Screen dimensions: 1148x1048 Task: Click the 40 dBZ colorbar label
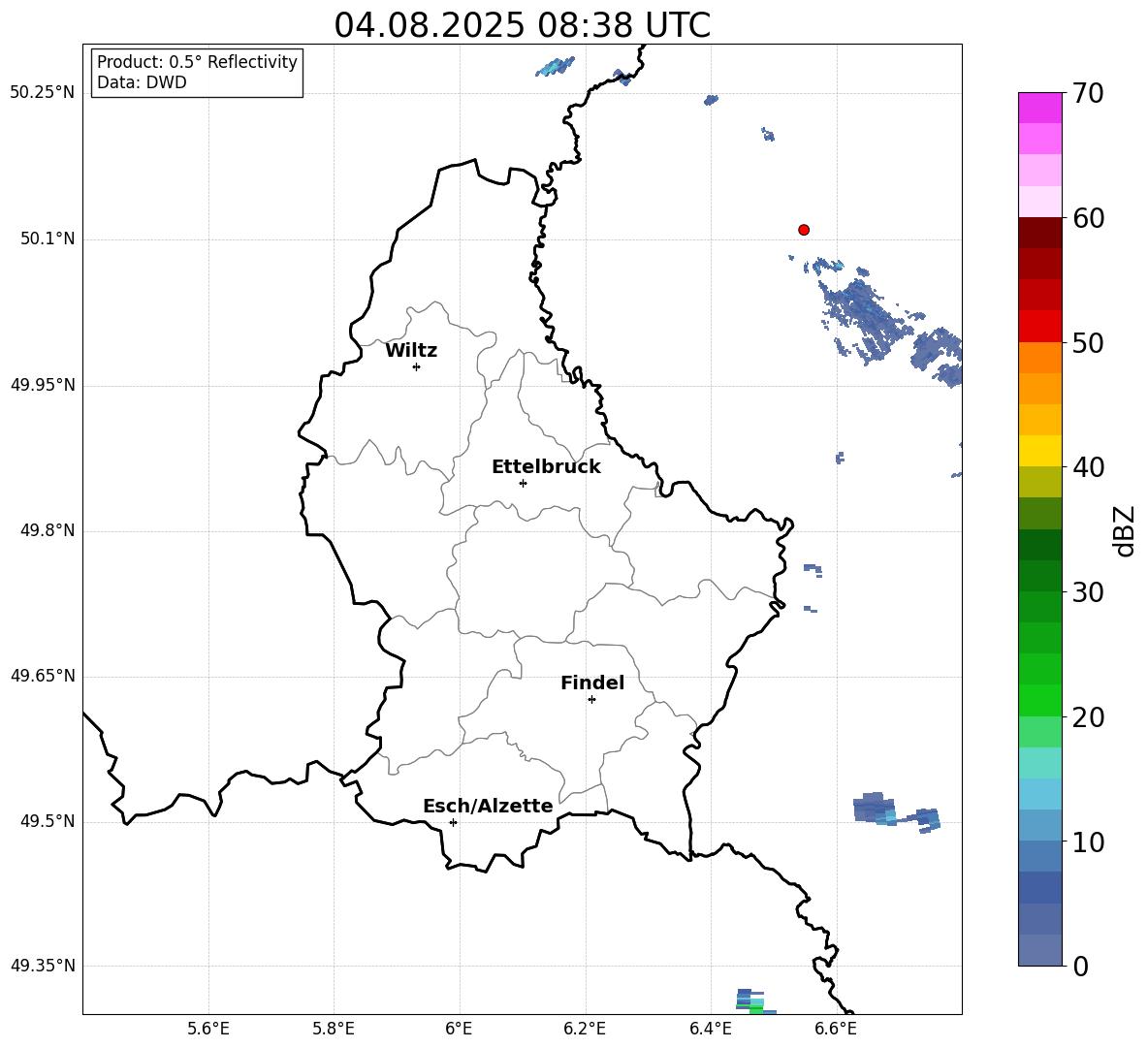pos(1088,467)
